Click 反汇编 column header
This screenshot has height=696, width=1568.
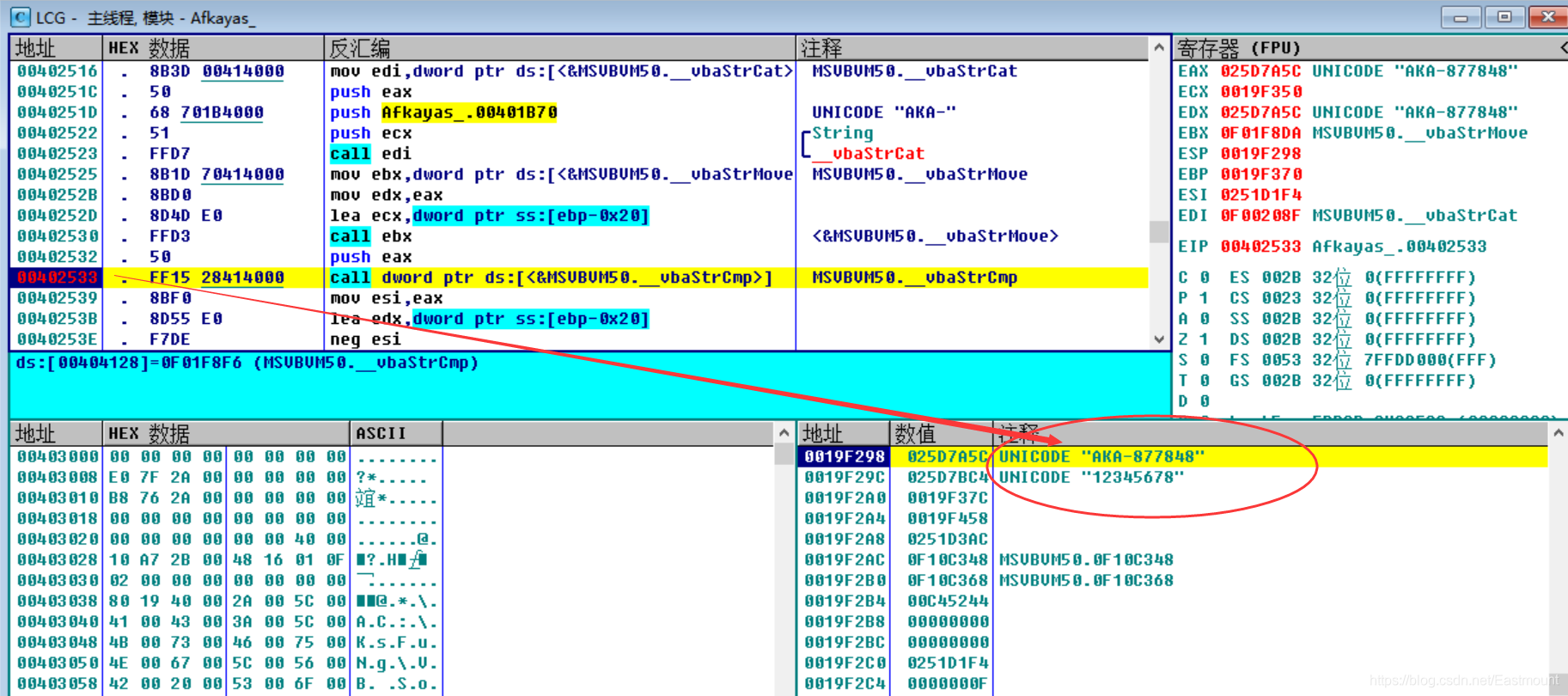(x=560, y=48)
